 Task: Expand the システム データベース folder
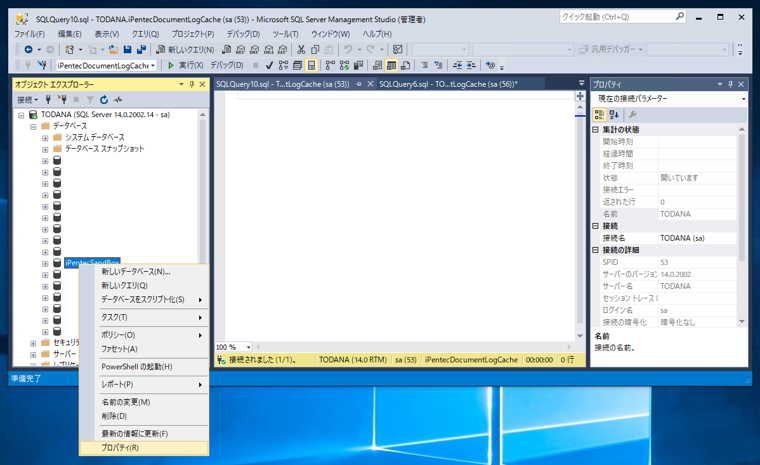coord(45,137)
